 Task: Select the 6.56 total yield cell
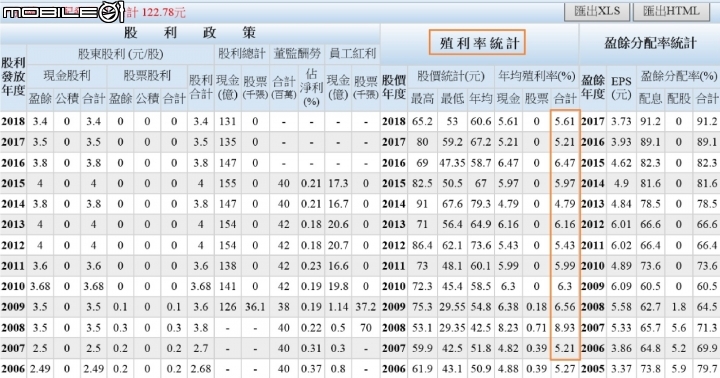[564, 307]
